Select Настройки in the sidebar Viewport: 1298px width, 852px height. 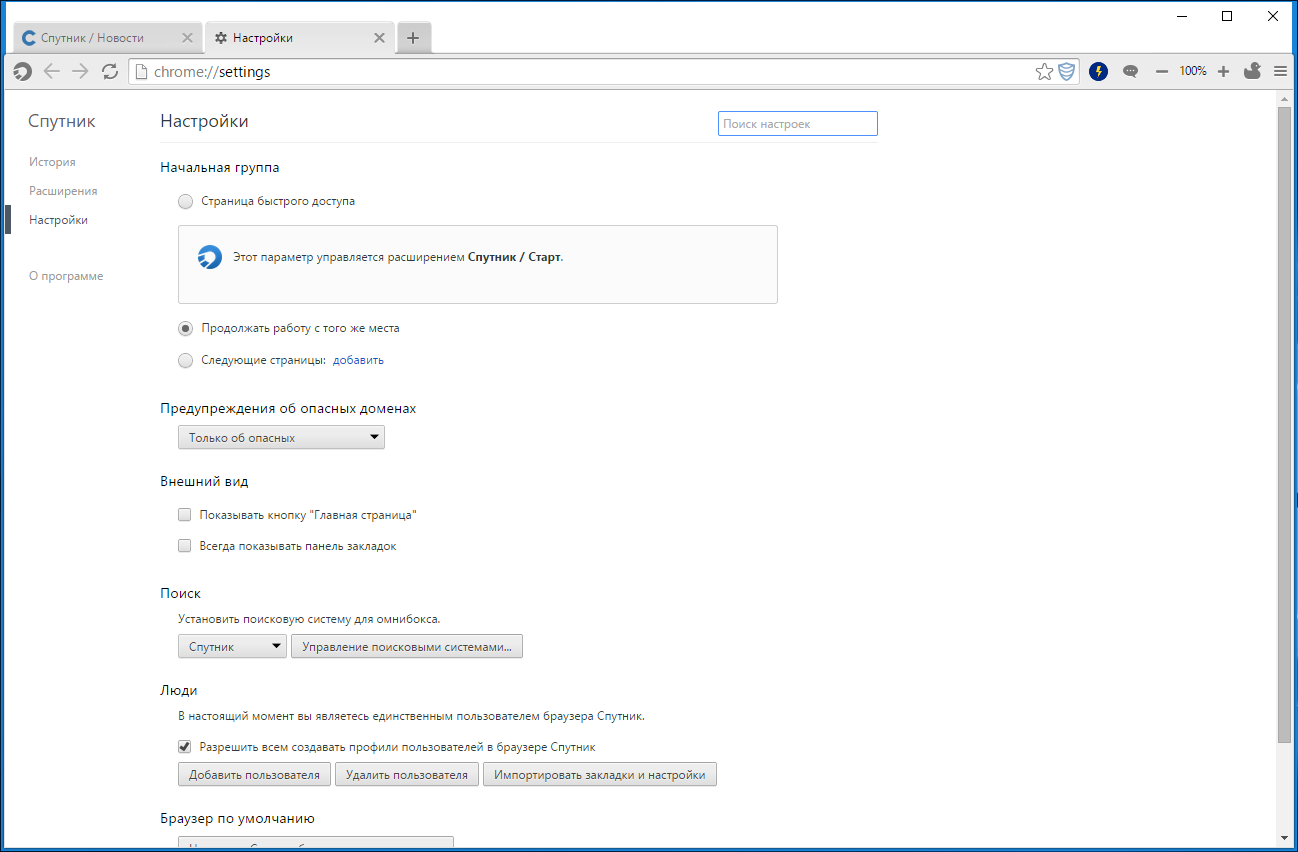click(x=58, y=220)
